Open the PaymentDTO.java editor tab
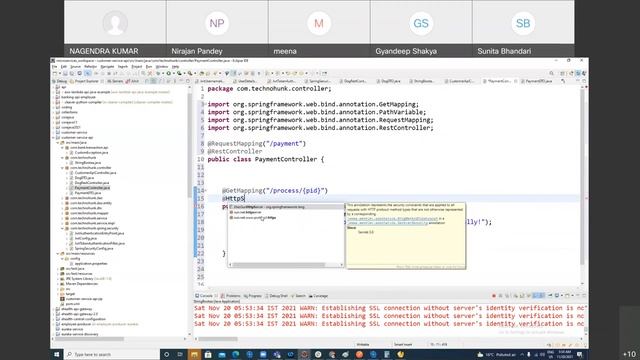640x360 pixels. point(538,81)
